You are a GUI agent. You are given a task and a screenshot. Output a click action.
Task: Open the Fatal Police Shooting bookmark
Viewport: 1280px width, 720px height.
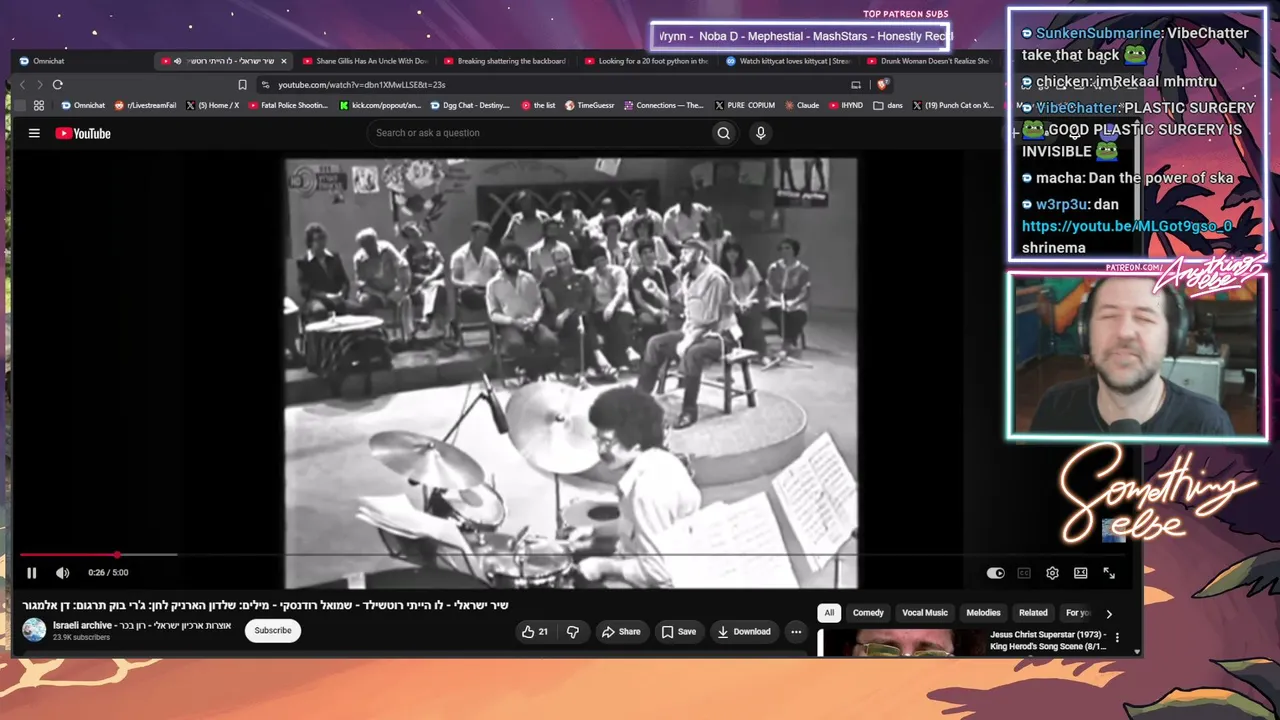coord(288,105)
